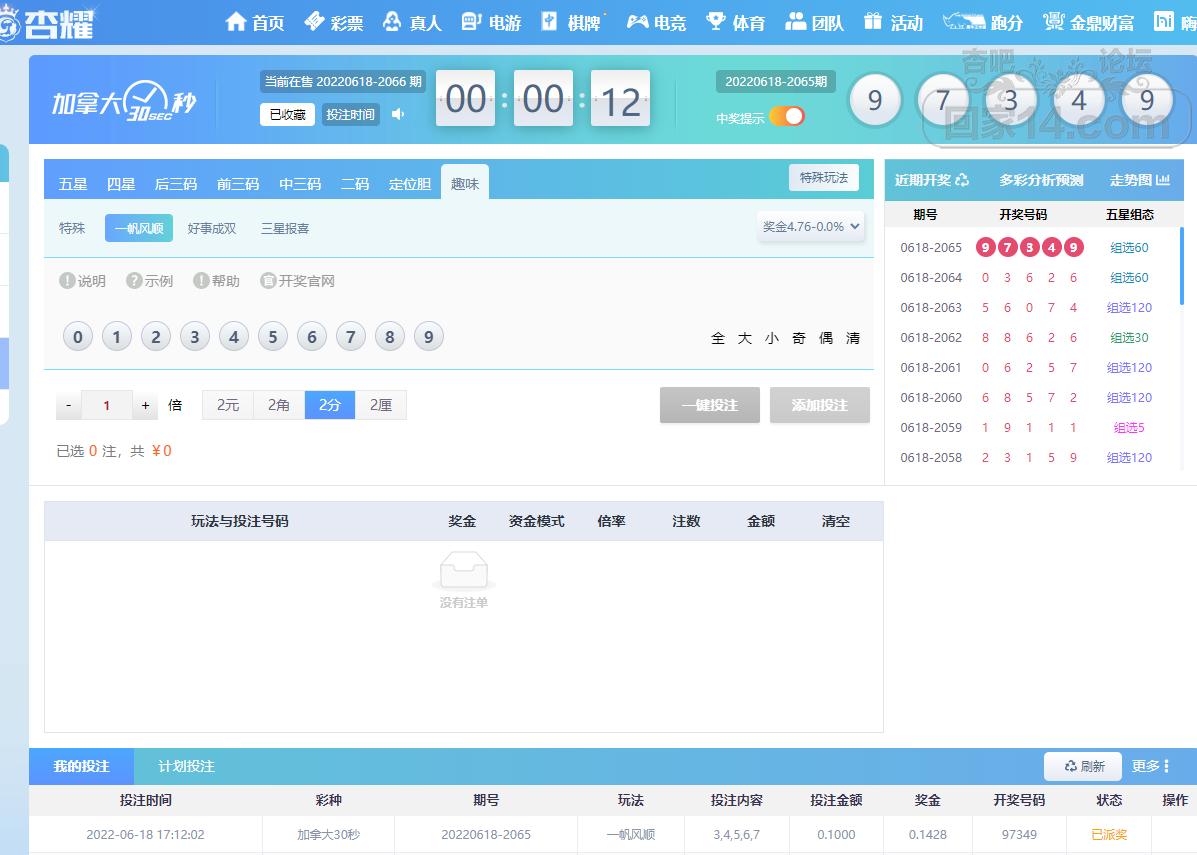Click the 刷新 refresh button

coord(1083,766)
